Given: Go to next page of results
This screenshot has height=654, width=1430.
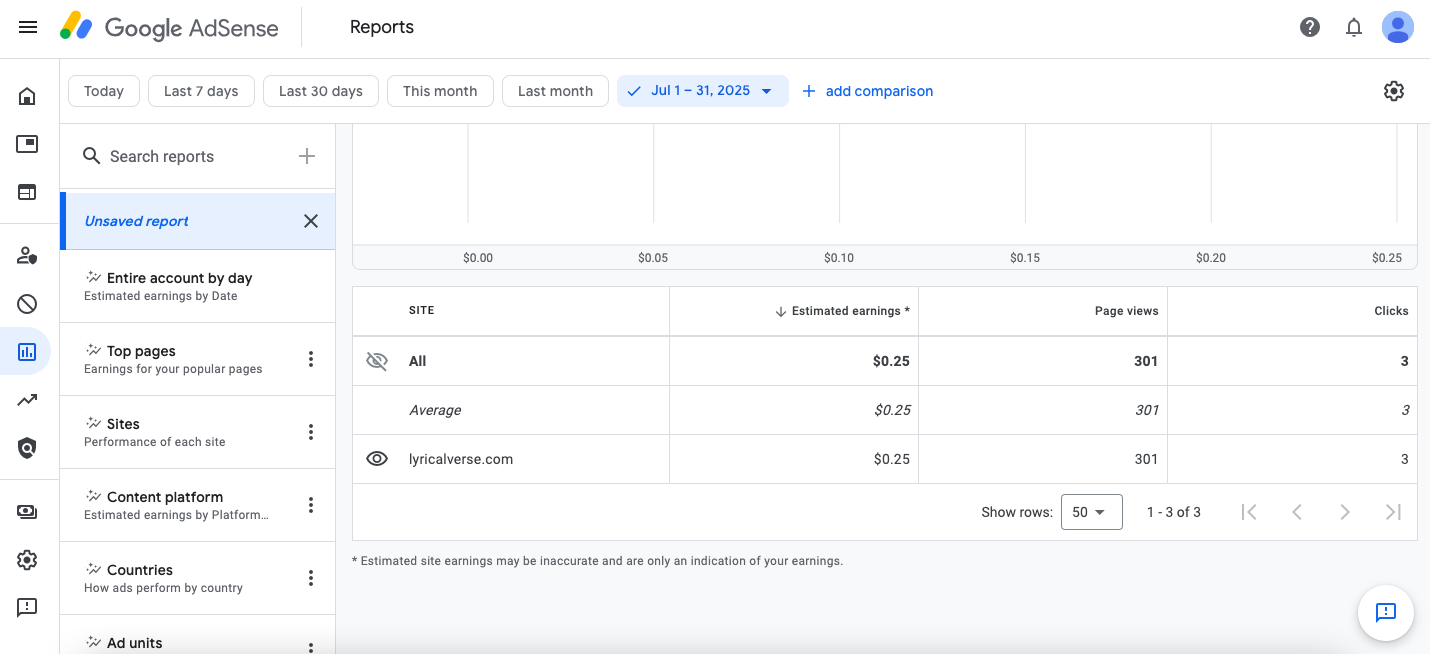Looking at the screenshot, I should tap(1345, 512).
